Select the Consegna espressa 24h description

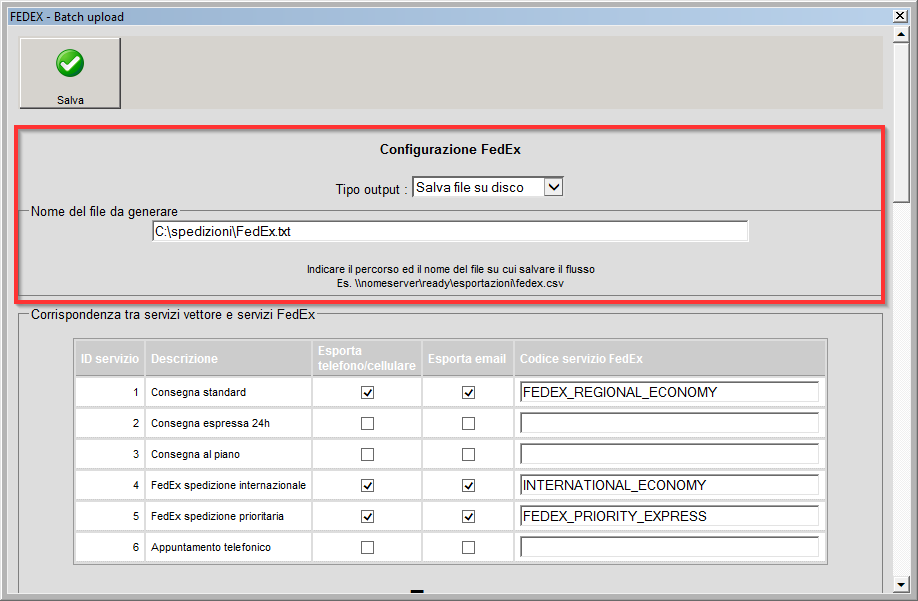click(210, 423)
